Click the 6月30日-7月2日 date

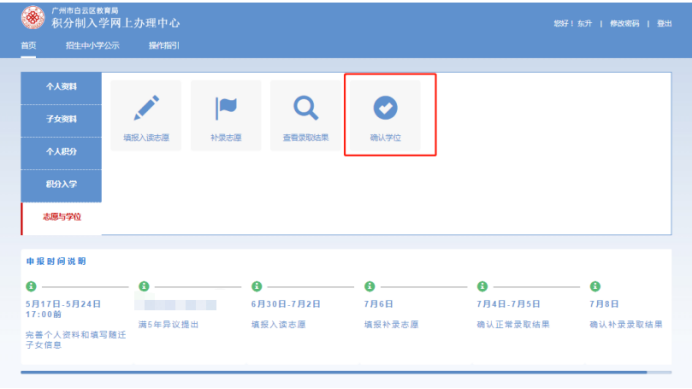(x=286, y=304)
